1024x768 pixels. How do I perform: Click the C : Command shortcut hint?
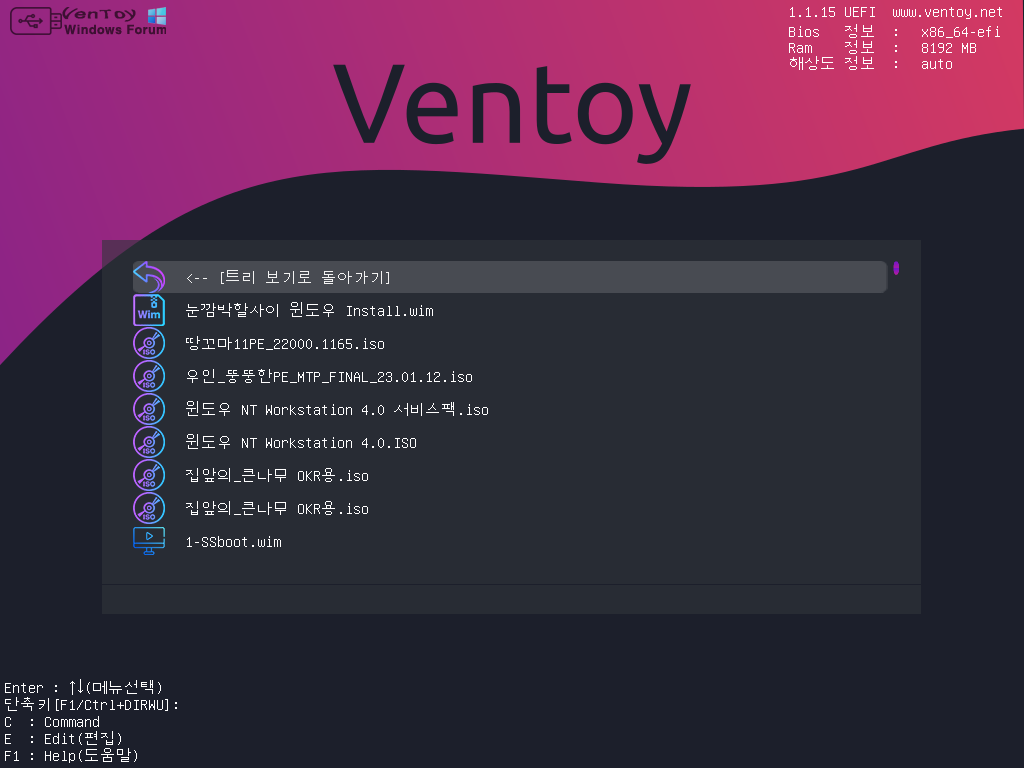coord(52,722)
